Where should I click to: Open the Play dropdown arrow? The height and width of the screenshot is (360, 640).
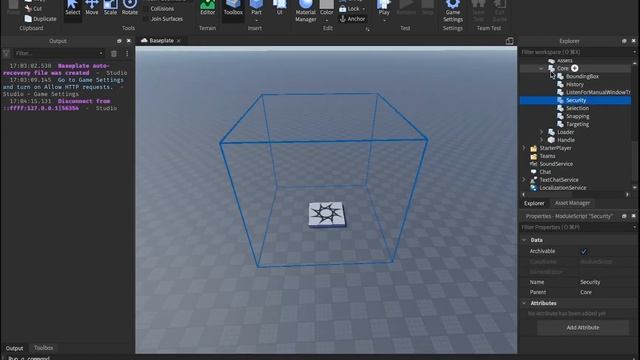pyautogui.click(x=384, y=20)
